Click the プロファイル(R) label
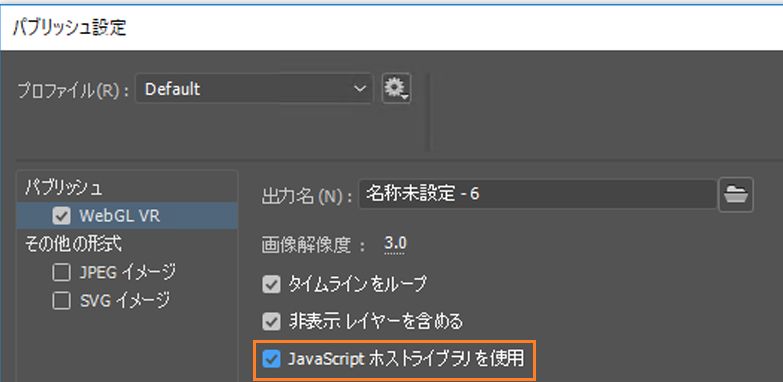 [73, 90]
